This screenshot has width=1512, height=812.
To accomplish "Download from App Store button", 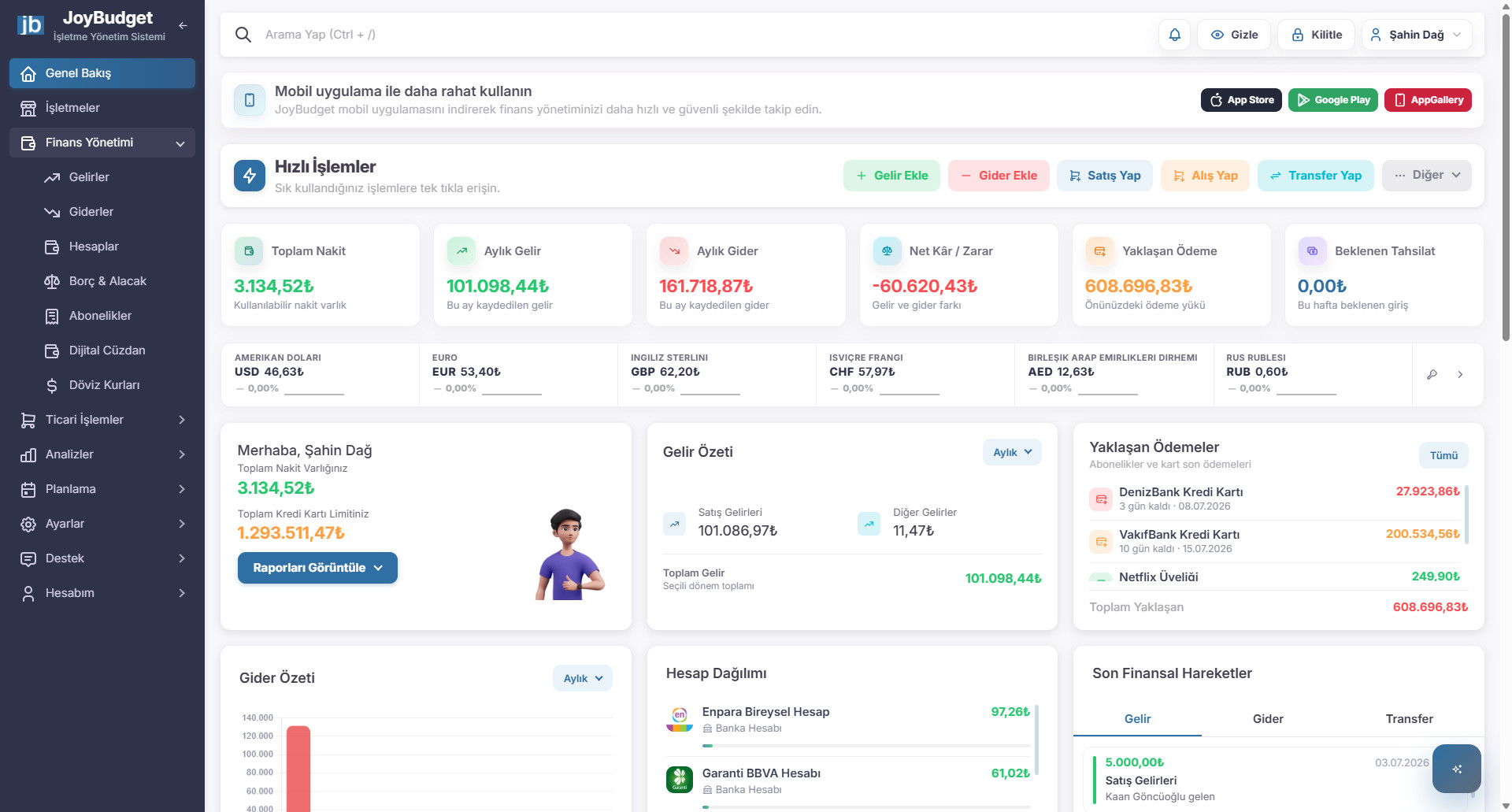I will pyautogui.click(x=1241, y=100).
